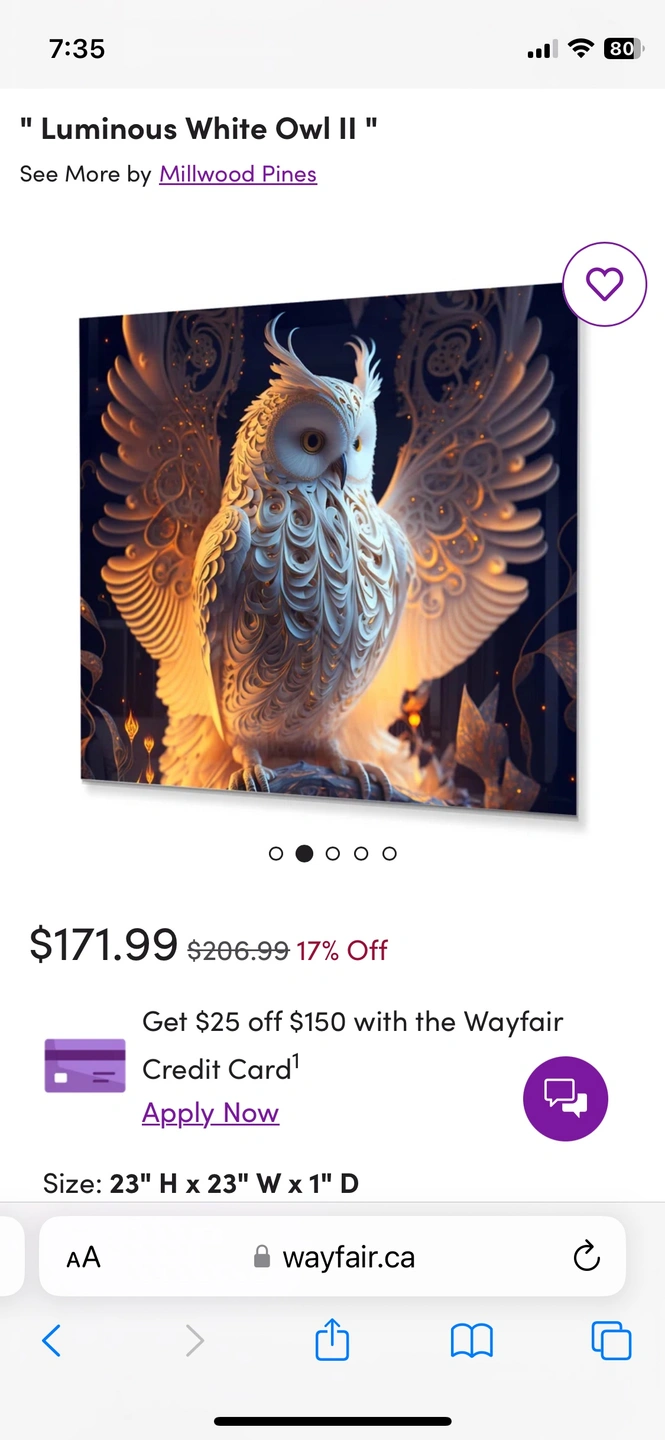The image size is (665, 1440).
Task: Open the live chat bubble button
Action: (x=565, y=1098)
